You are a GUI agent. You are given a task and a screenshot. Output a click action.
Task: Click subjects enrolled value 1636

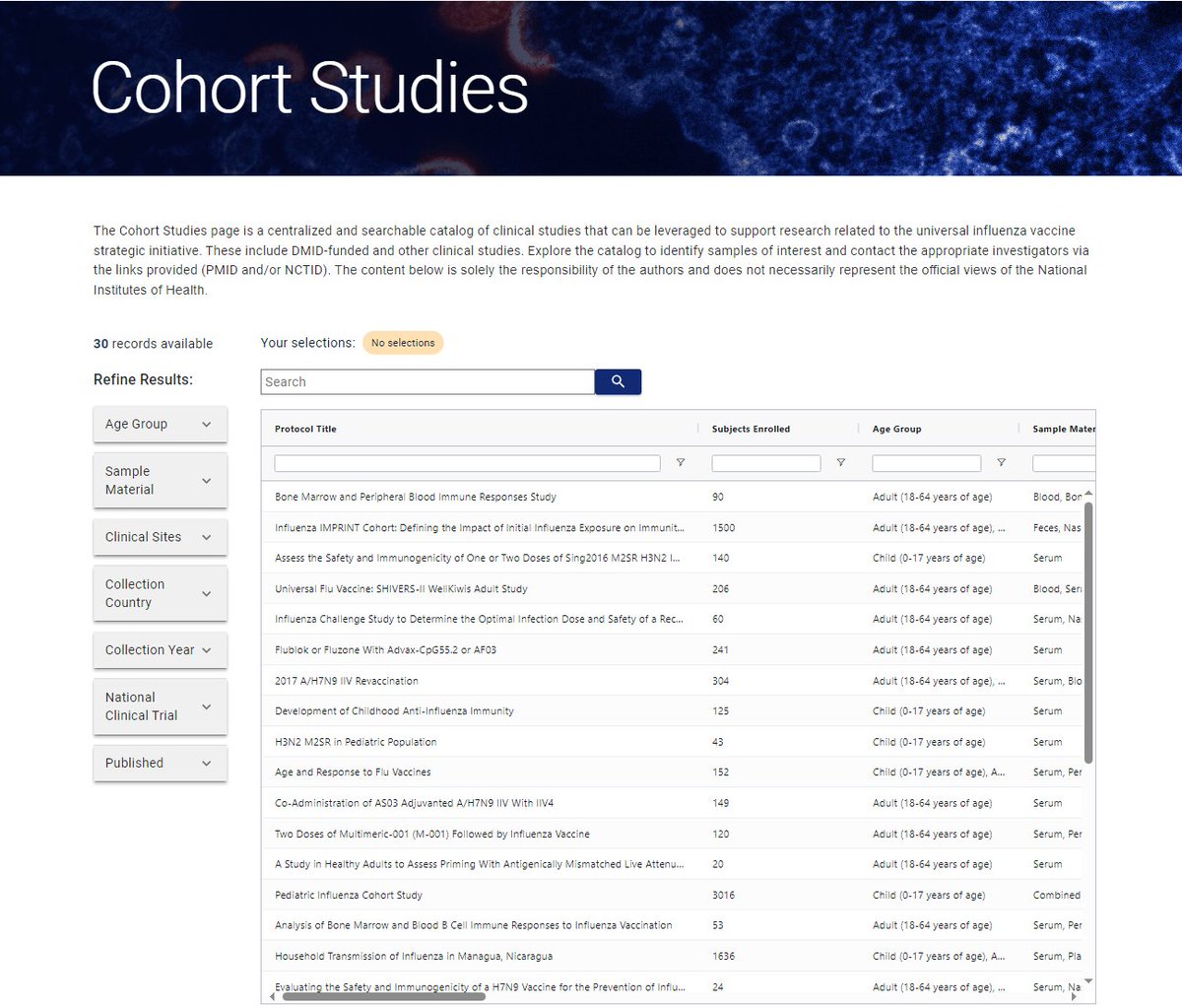pos(723,956)
